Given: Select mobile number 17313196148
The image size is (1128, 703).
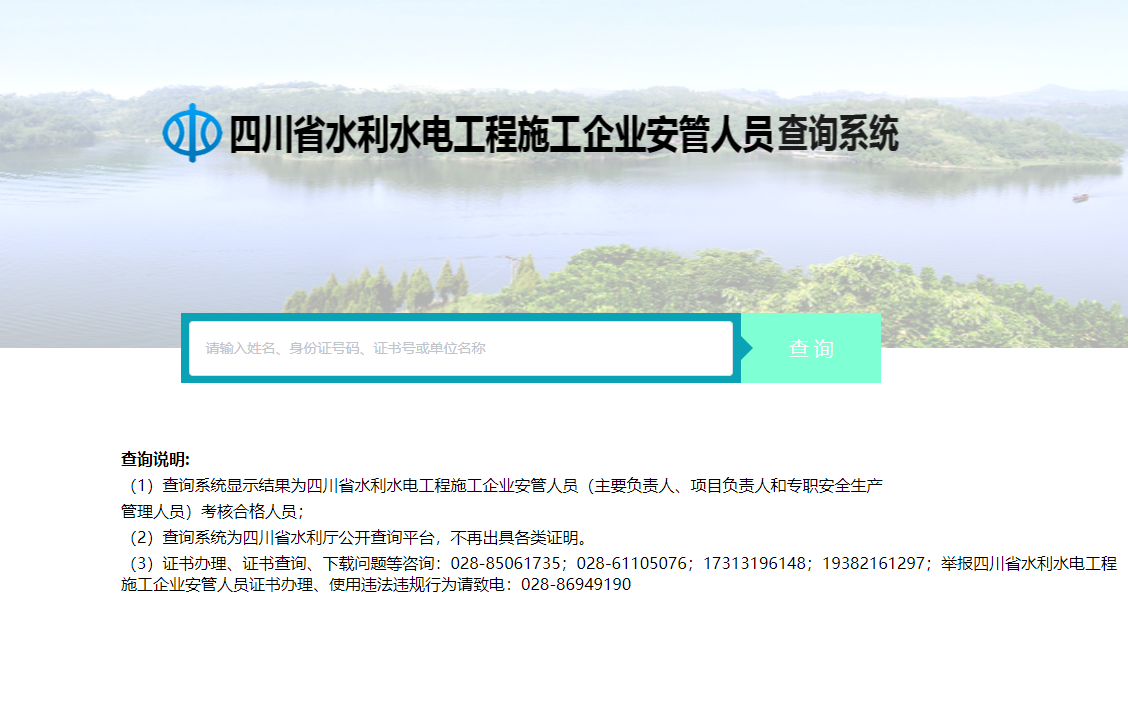Looking at the screenshot, I should point(755,563).
